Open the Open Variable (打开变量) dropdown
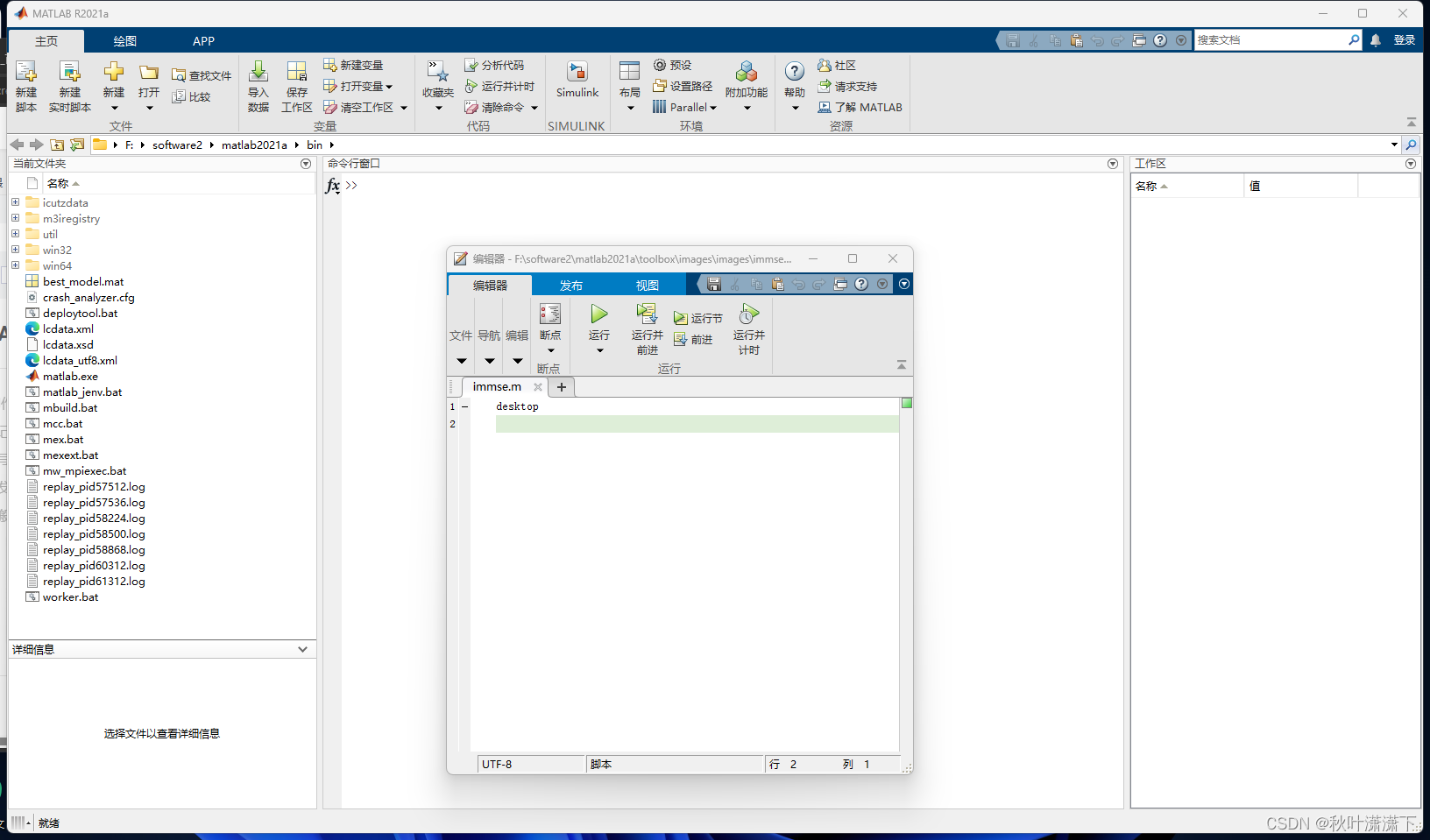Image resolution: width=1430 pixels, height=840 pixels. click(x=389, y=87)
